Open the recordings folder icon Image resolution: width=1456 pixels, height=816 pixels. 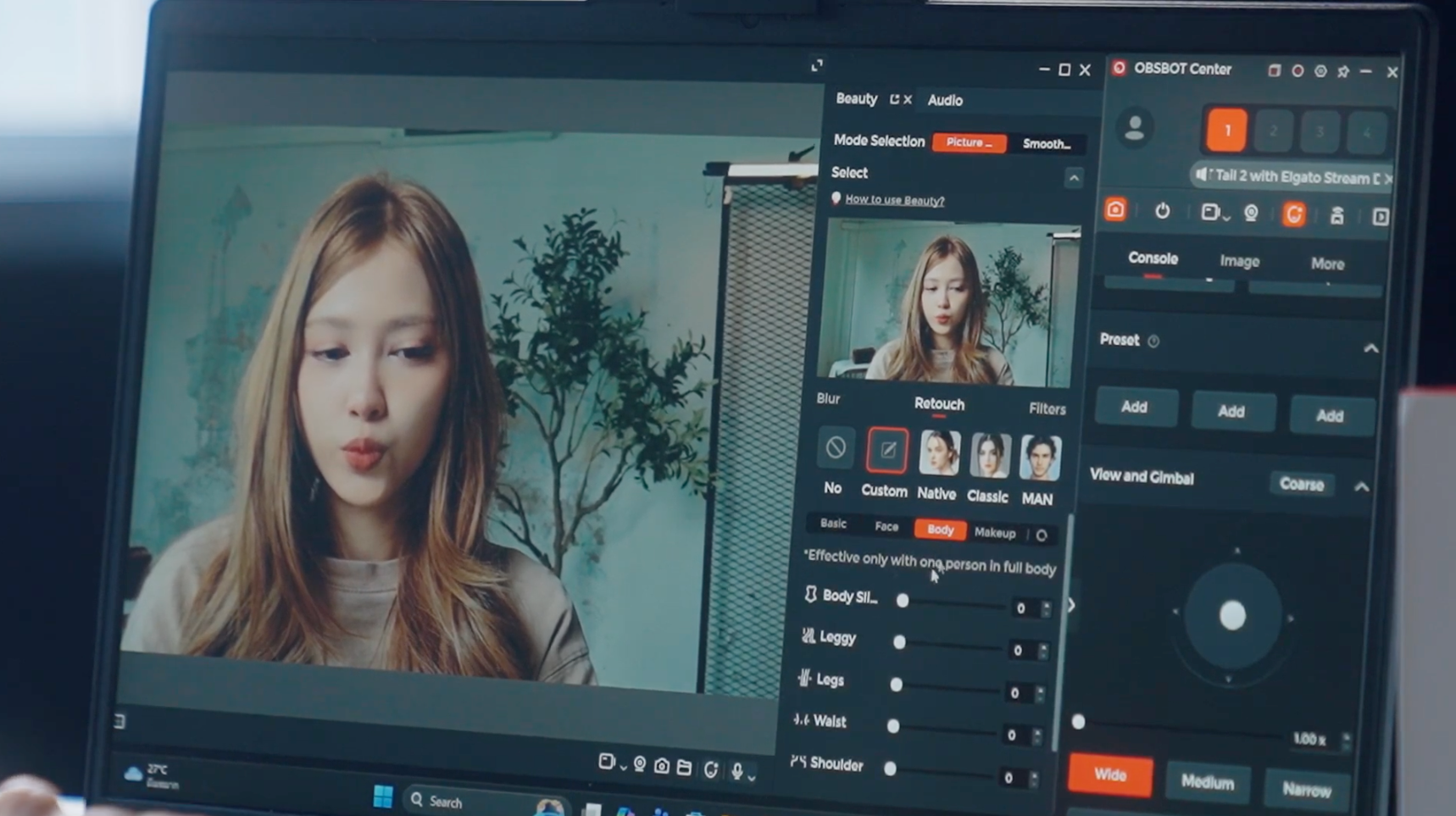tap(685, 767)
